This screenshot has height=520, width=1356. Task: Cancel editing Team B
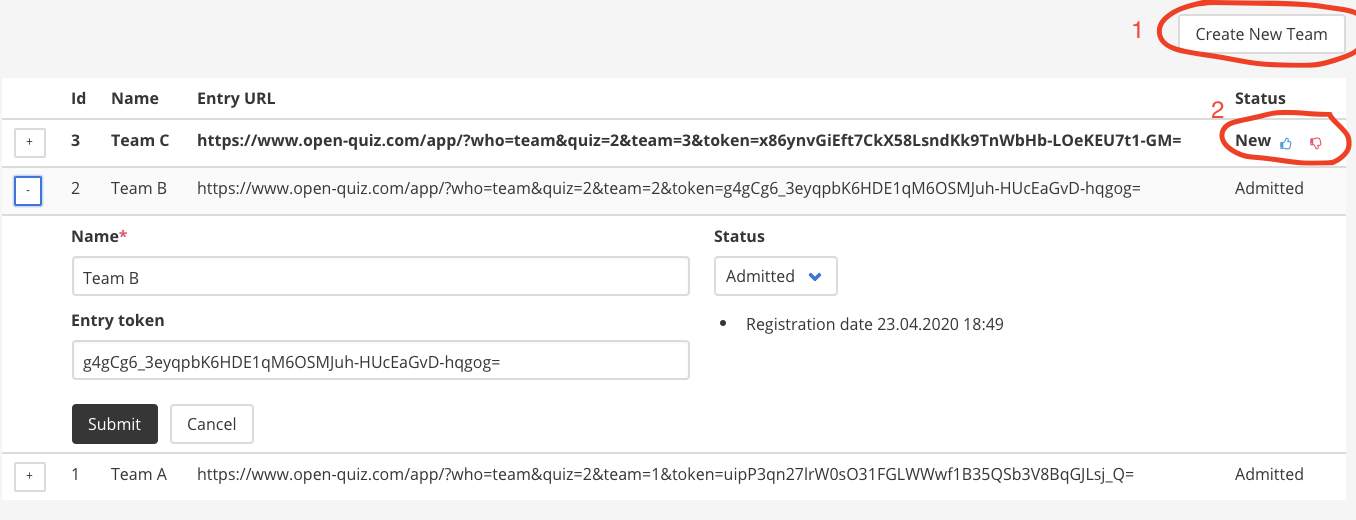[211, 424]
